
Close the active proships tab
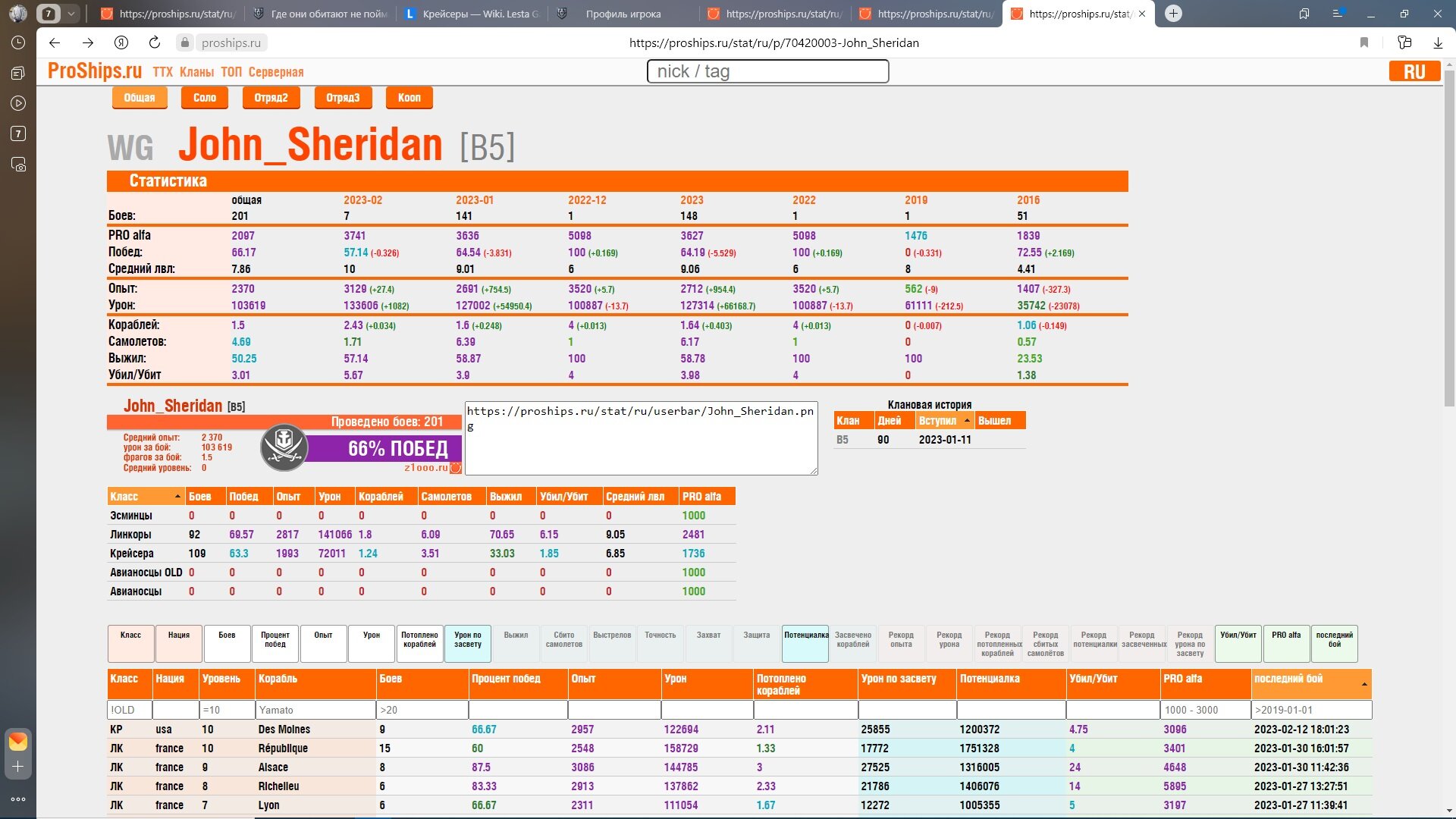tap(1142, 14)
